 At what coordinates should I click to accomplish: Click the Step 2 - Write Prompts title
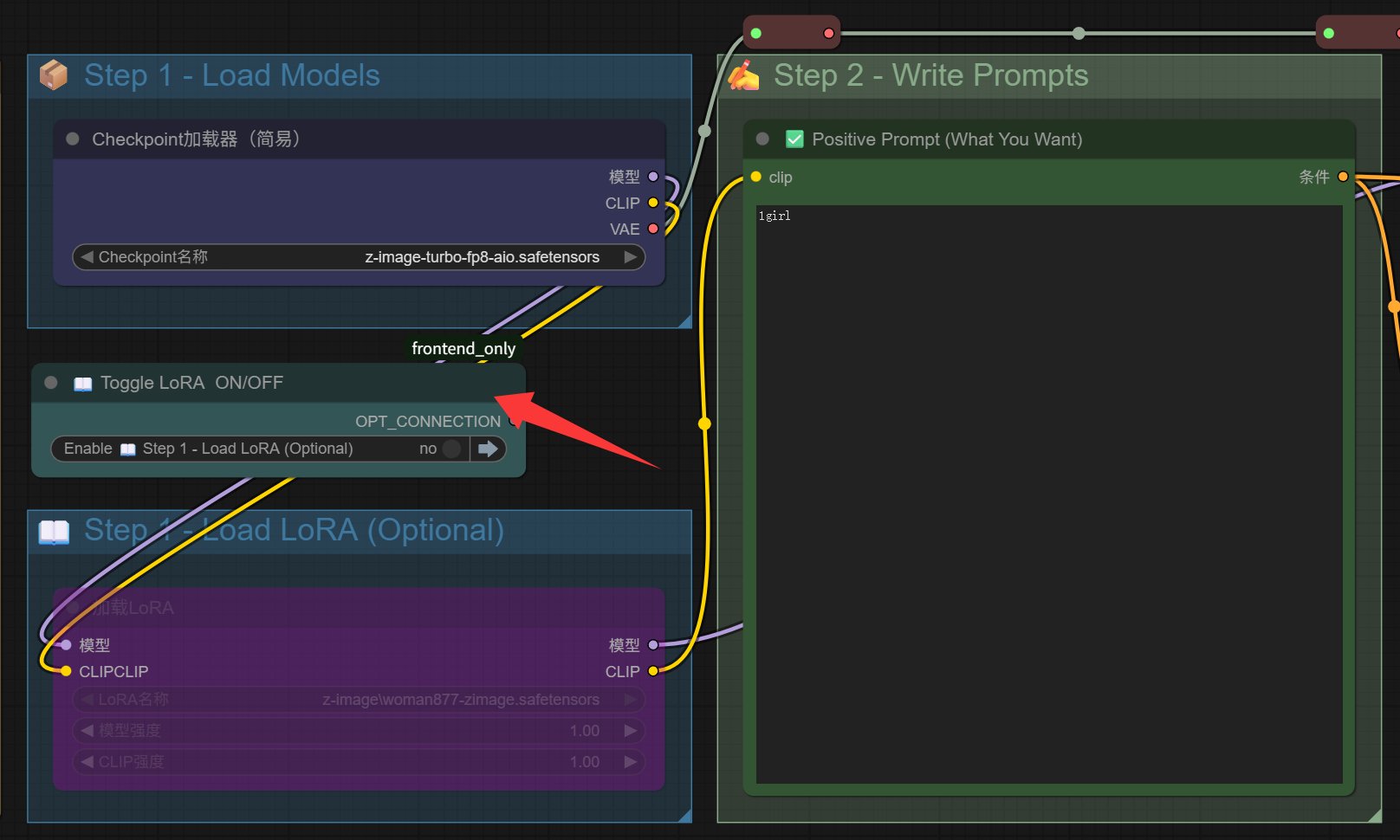[930, 75]
